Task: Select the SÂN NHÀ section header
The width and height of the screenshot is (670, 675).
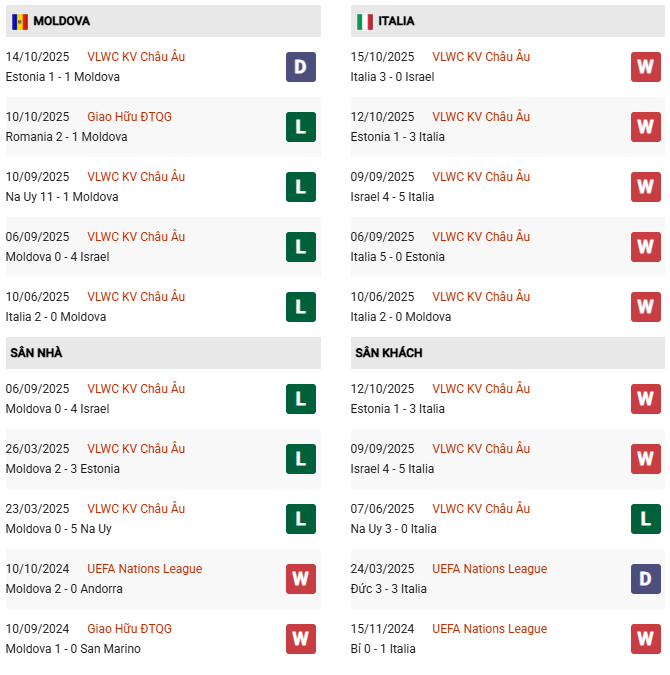Action: coord(36,353)
